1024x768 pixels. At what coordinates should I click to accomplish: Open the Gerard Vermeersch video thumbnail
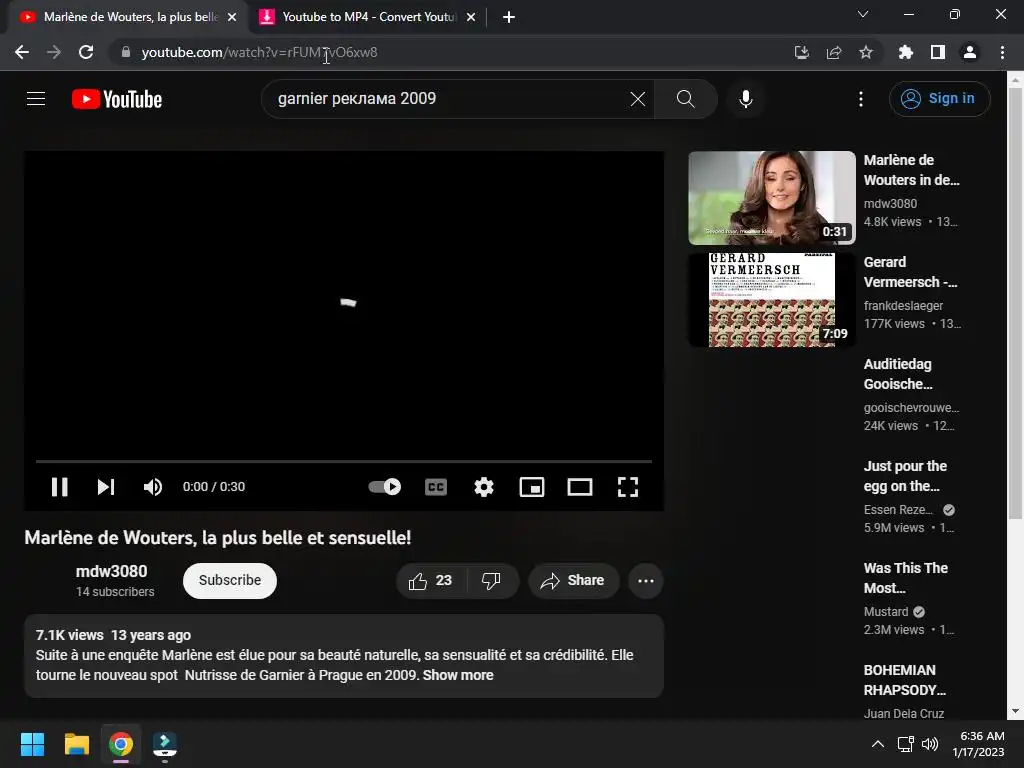click(771, 300)
